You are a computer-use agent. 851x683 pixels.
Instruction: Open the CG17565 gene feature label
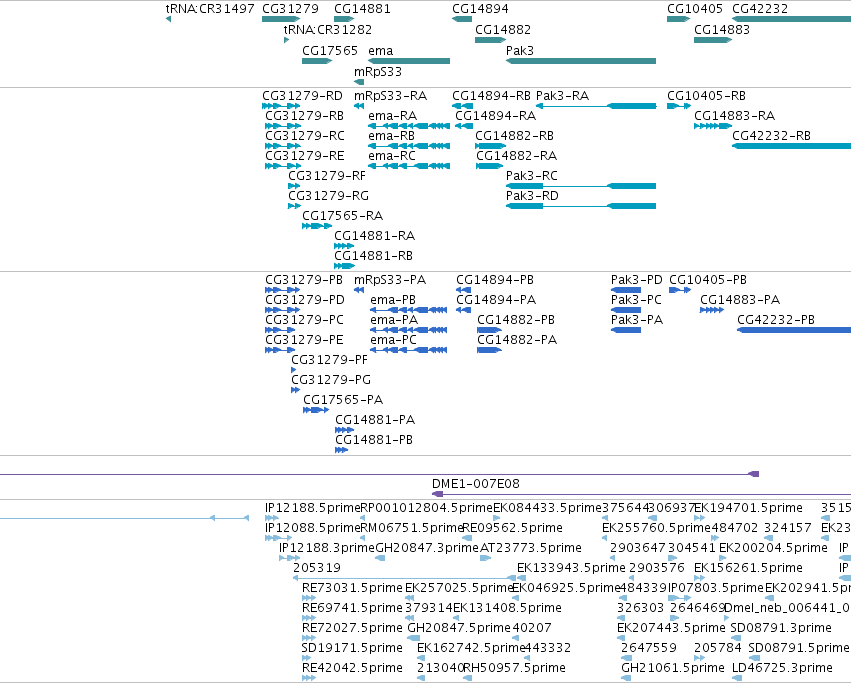[x=330, y=51]
